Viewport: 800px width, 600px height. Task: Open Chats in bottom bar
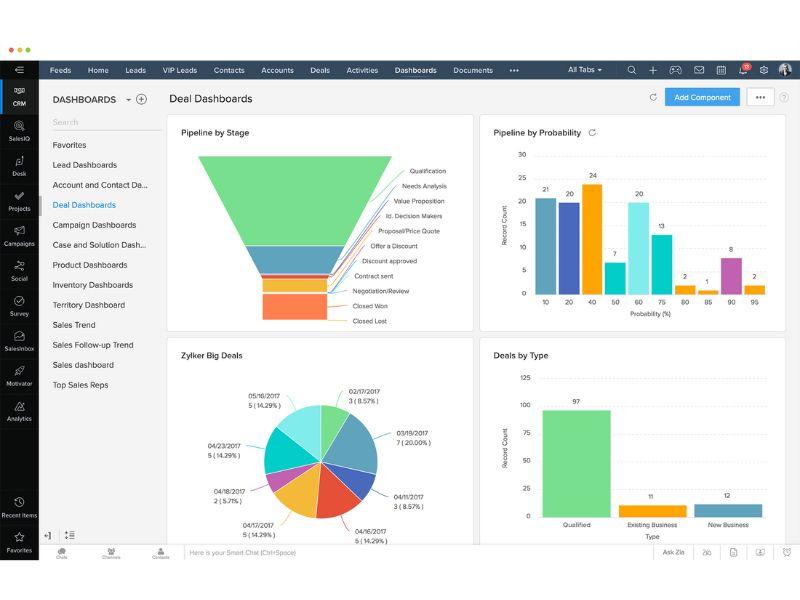[x=62, y=553]
